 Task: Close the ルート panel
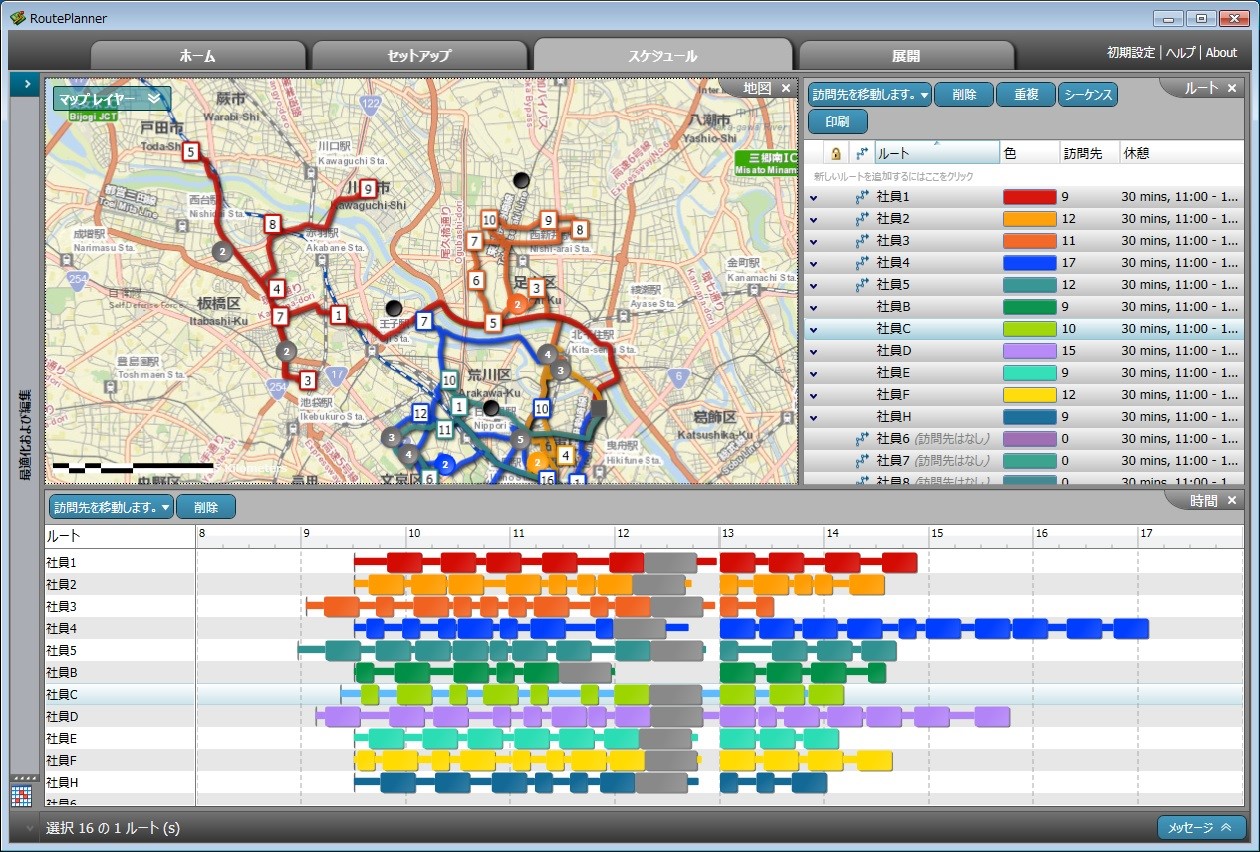click(1232, 88)
